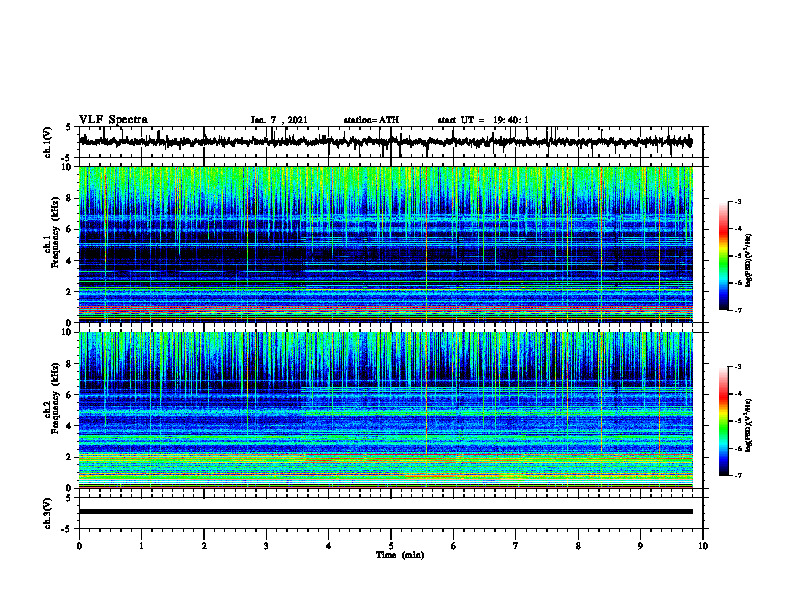Image resolution: width=792 pixels, height=612 pixels.
Task: Click inside the ch.1 spectrogram panel
Action: coord(386,244)
